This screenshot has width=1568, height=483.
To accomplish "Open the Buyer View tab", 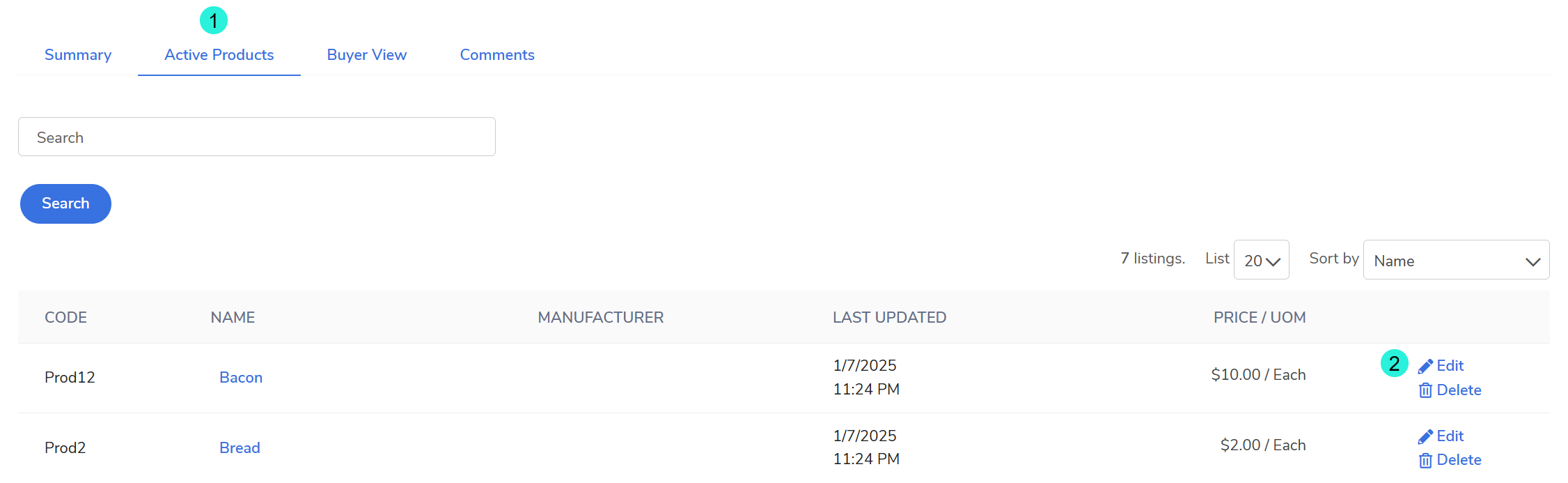I will pyautogui.click(x=367, y=55).
